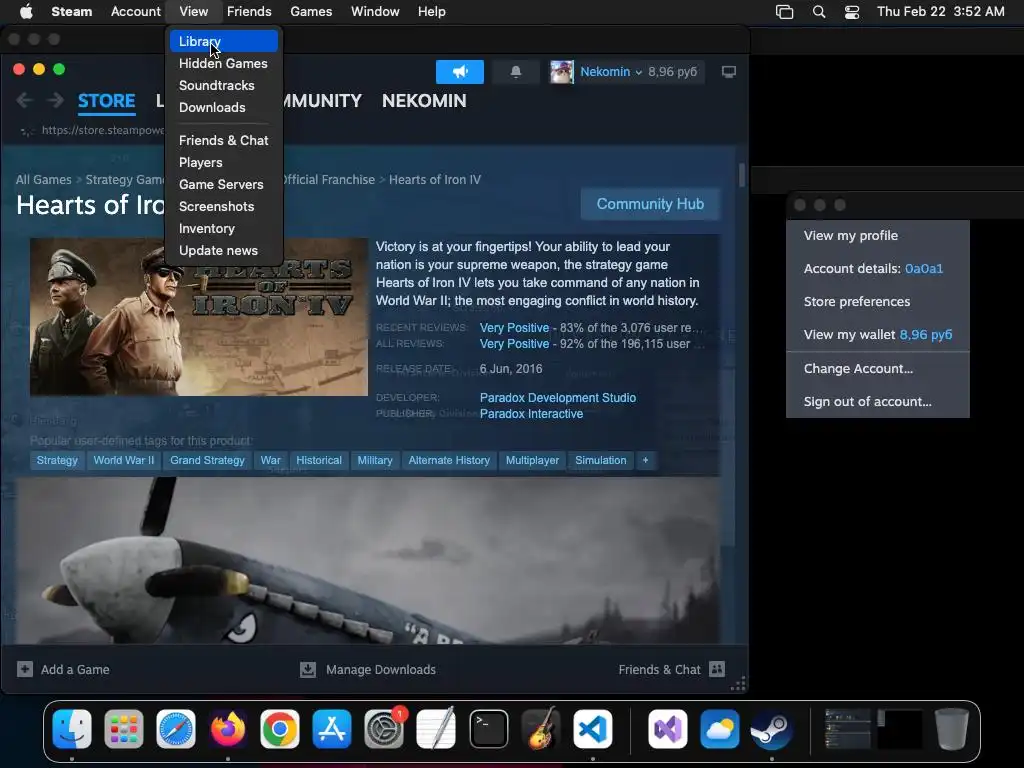Open the Friends menu in the menu bar

pos(249,12)
